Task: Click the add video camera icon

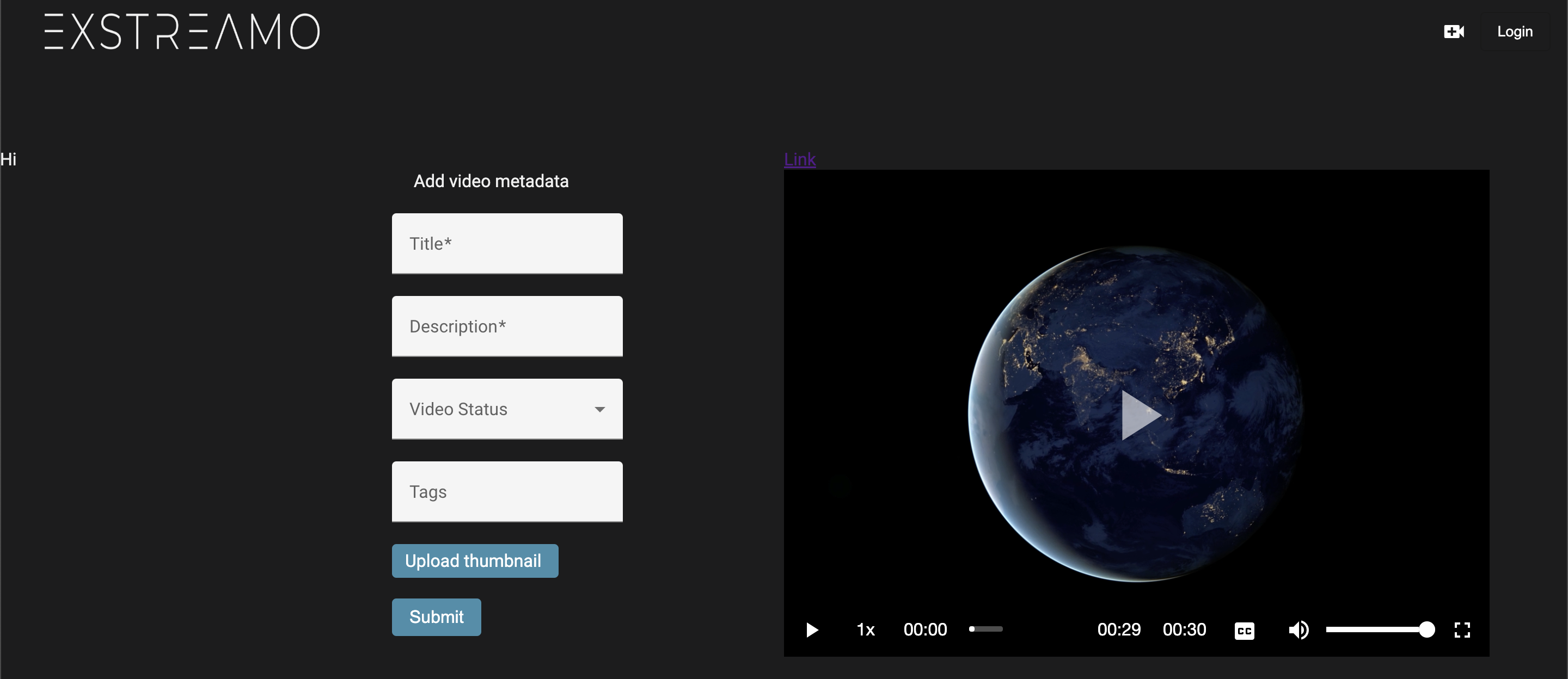Action: pyautogui.click(x=1454, y=32)
